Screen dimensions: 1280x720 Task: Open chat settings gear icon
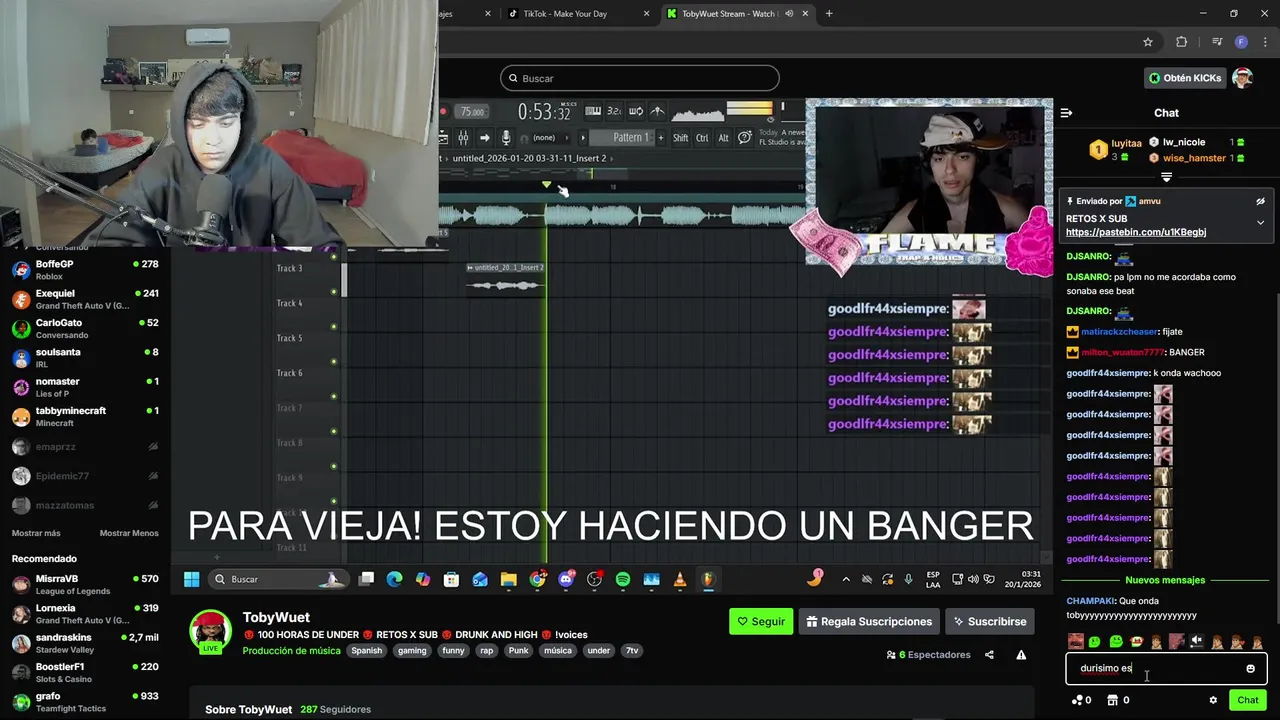[1213, 700]
